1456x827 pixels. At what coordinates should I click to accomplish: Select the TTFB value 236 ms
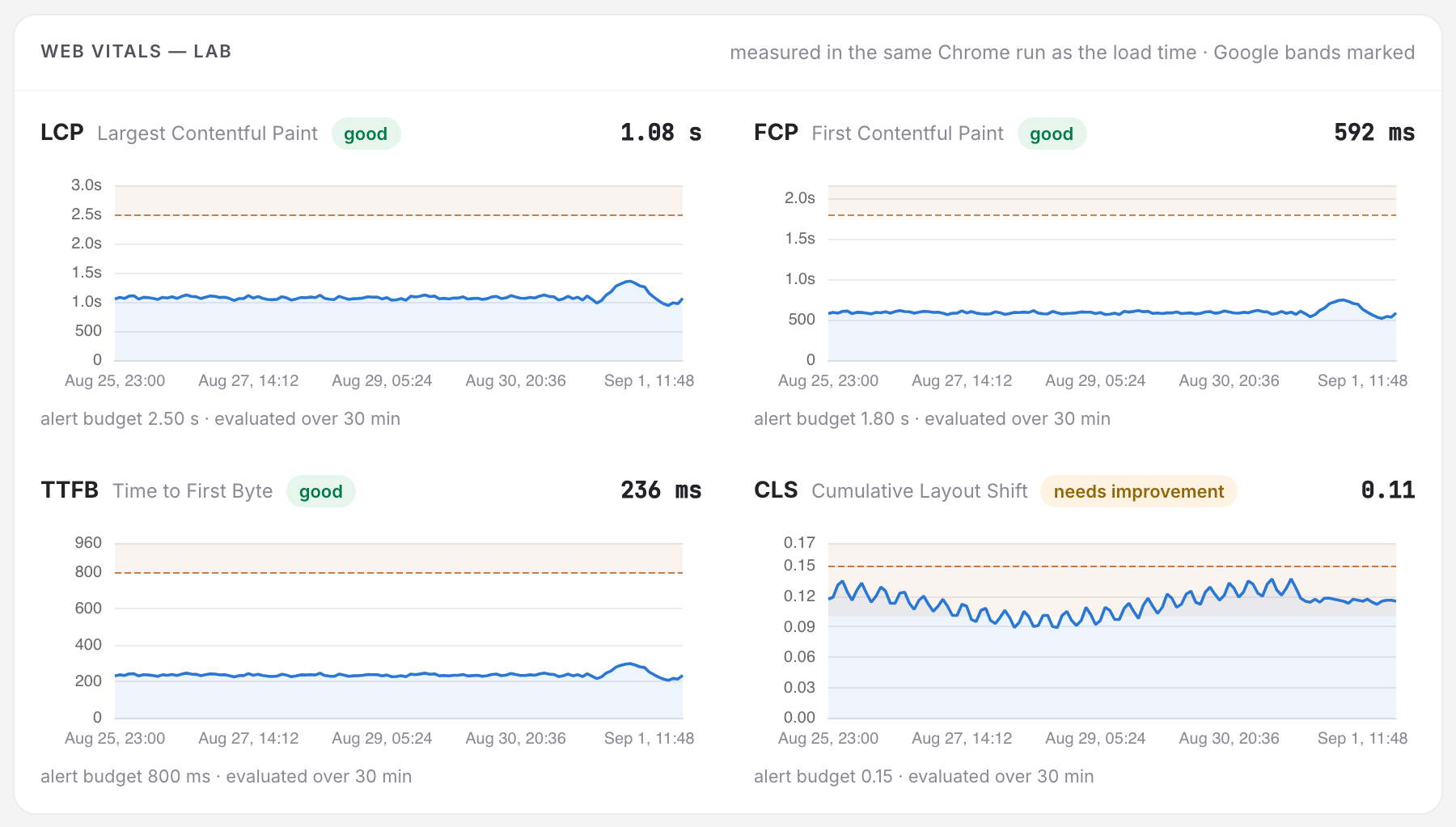click(x=661, y=490)
